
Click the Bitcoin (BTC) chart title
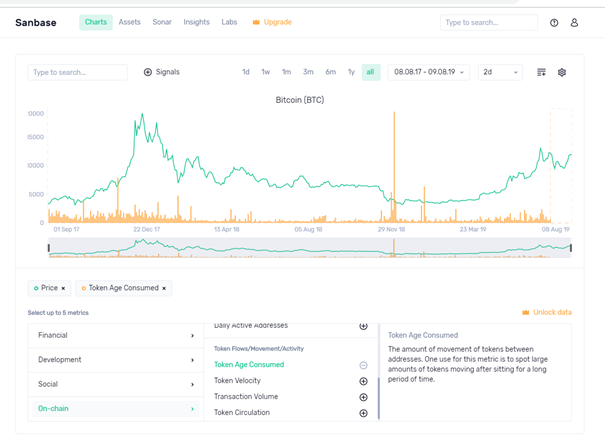[300, 100]
